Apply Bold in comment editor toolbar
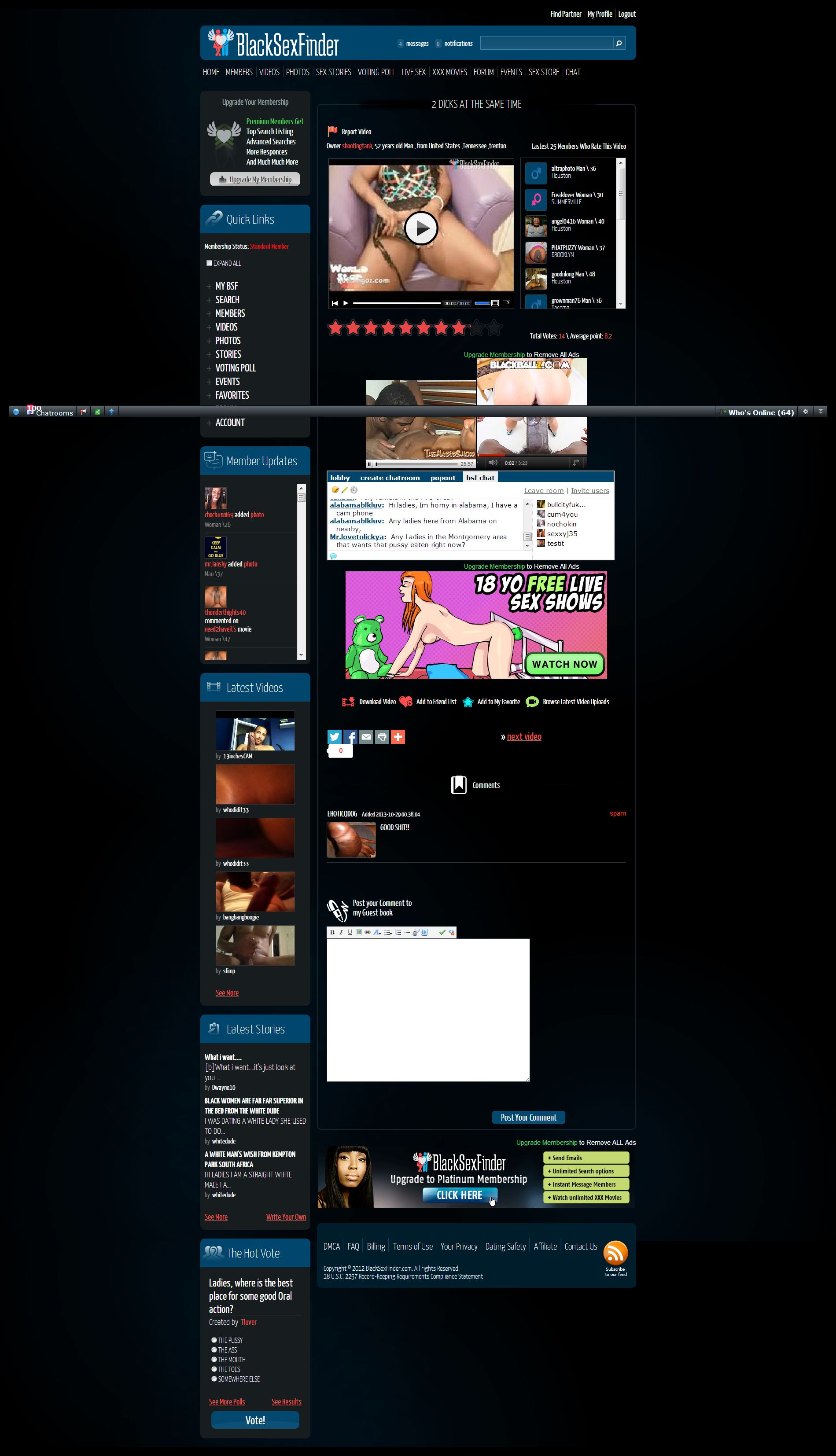This screenshot has width=836, height=1456. (x=332, y=932)
